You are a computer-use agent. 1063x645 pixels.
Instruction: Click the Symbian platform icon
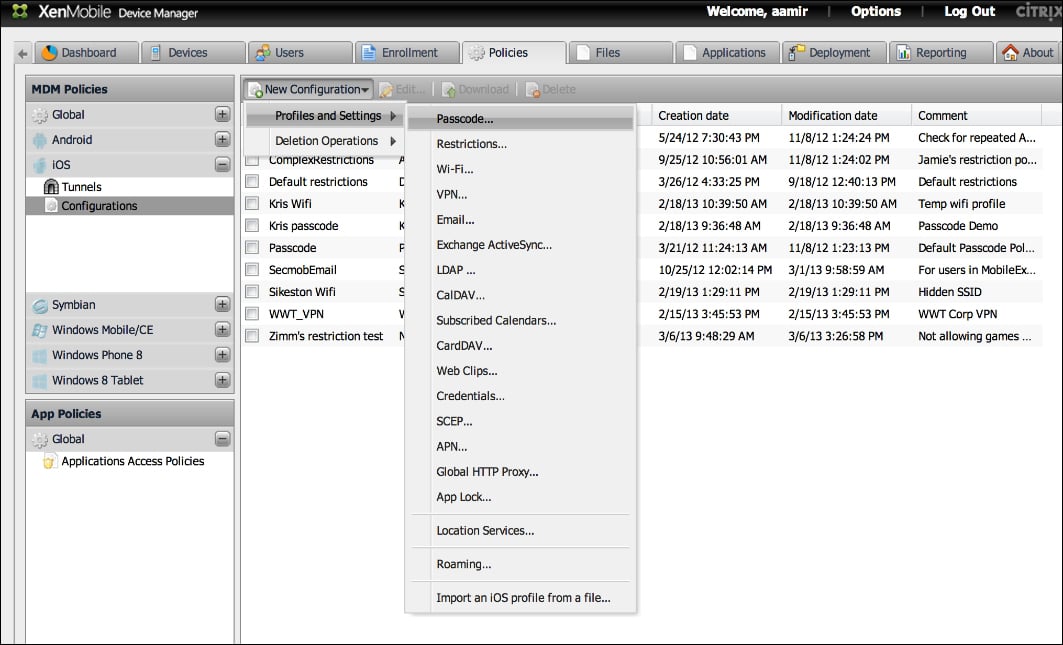click(x=40, y=305)
